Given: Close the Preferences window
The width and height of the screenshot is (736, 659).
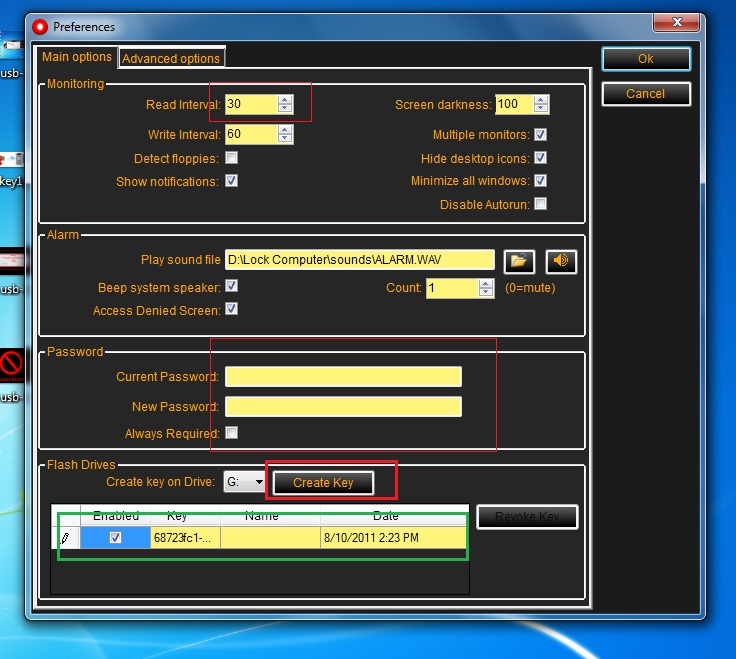Looking at the screenshot, I should point(677,22).
